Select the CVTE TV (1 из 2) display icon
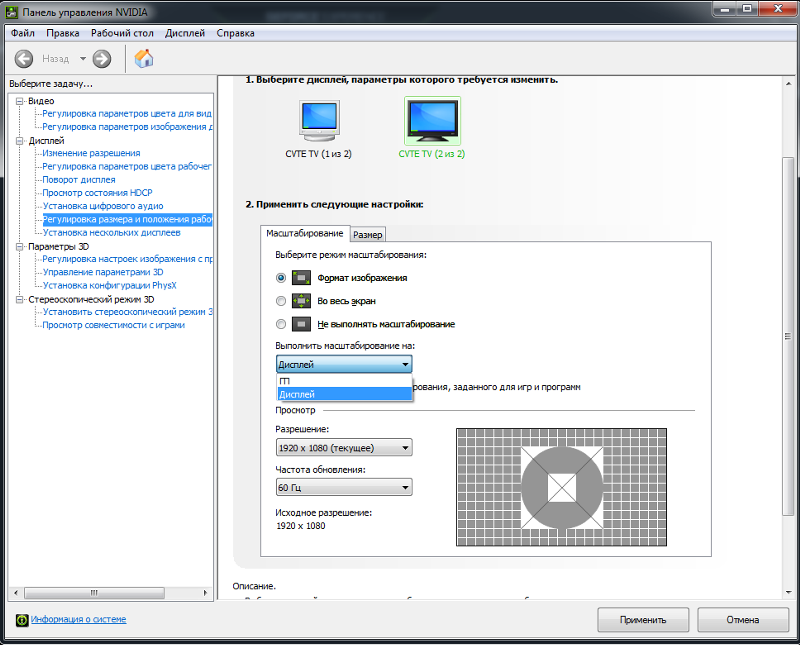The height and width of the screenshot is (645, 800). (x=319, y=121)
